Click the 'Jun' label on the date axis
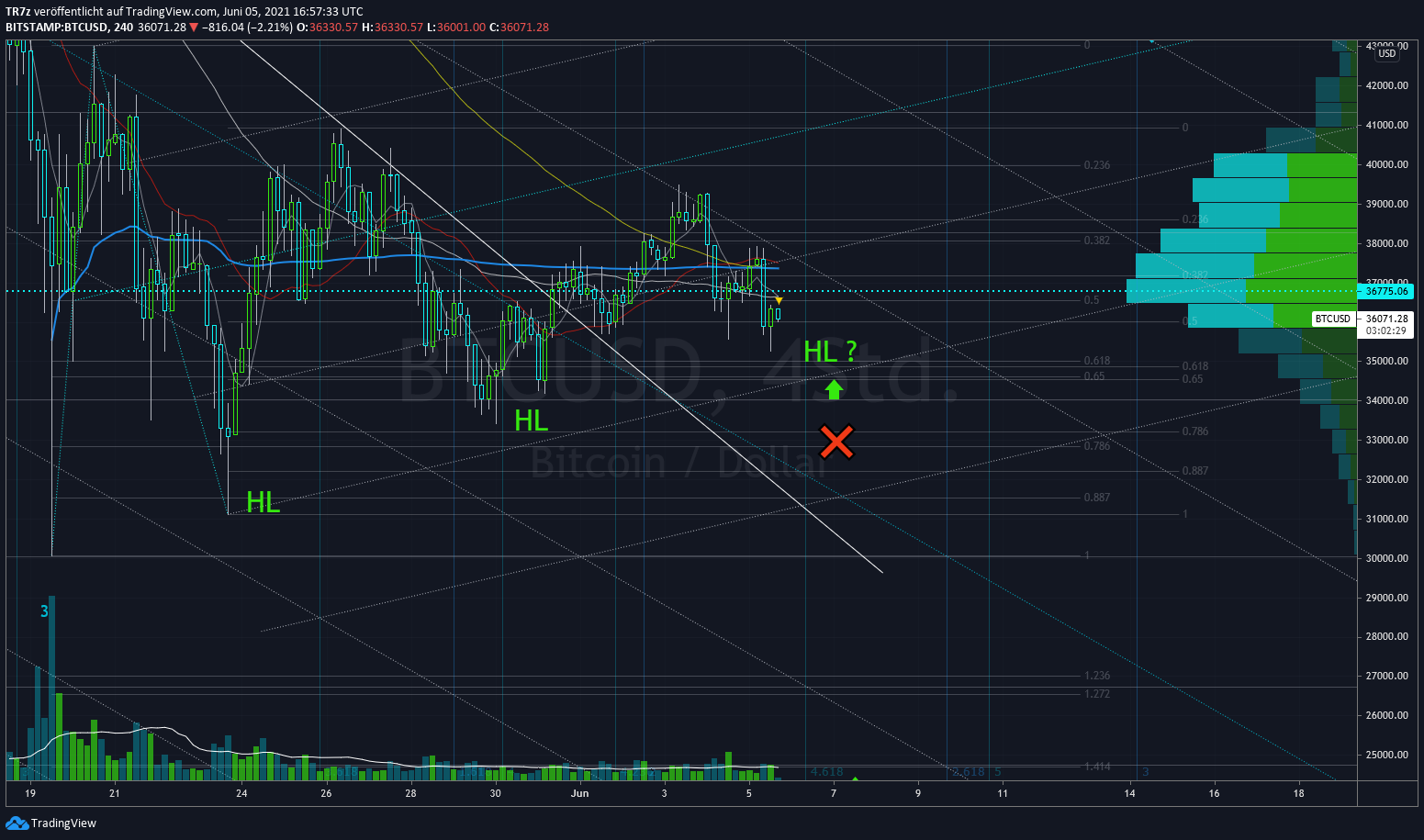The height and width of the screenshot is (840, 1424). point(579,793)
